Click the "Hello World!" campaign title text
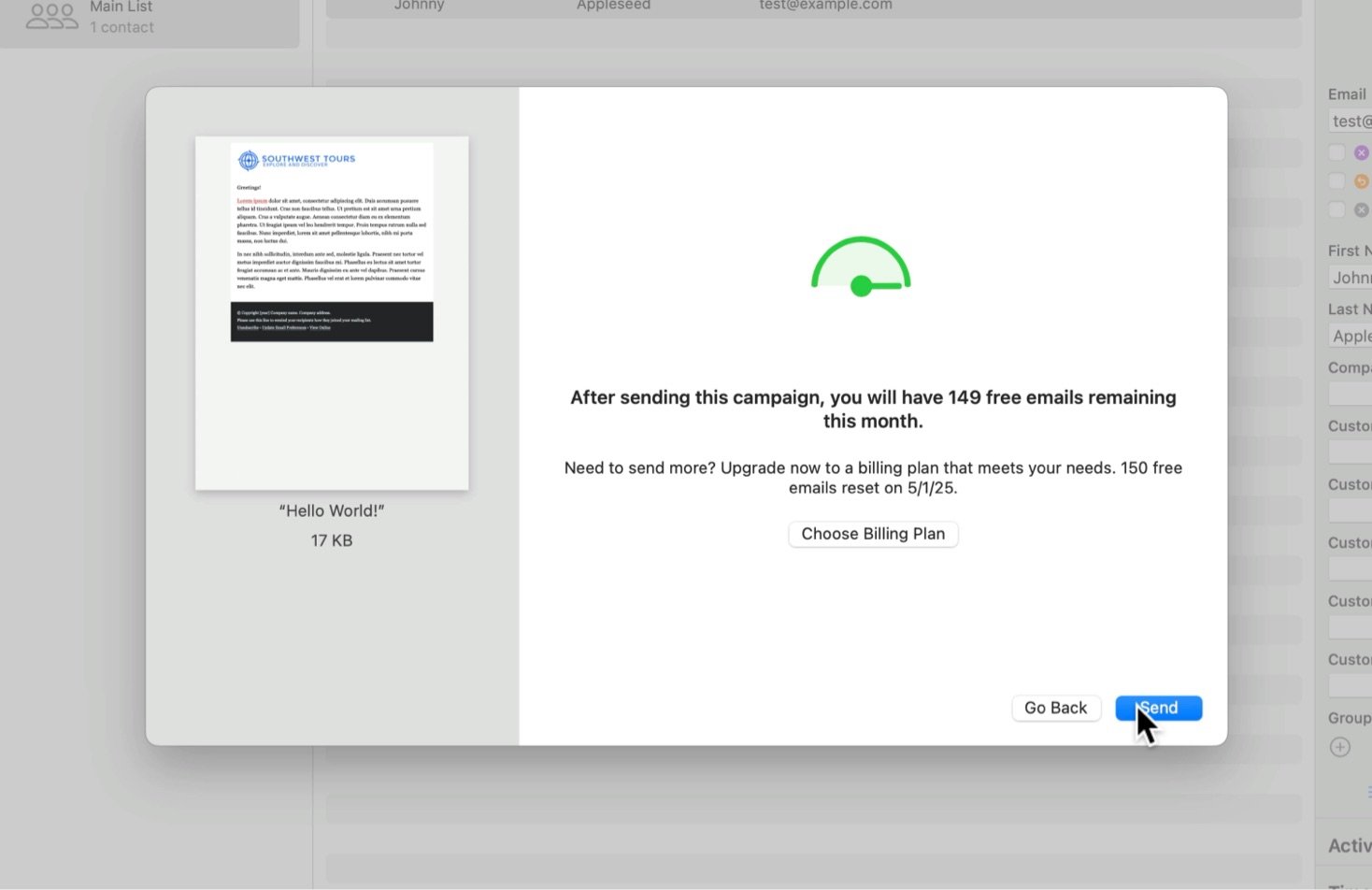1372x890 pixels. tap(332, 510)
